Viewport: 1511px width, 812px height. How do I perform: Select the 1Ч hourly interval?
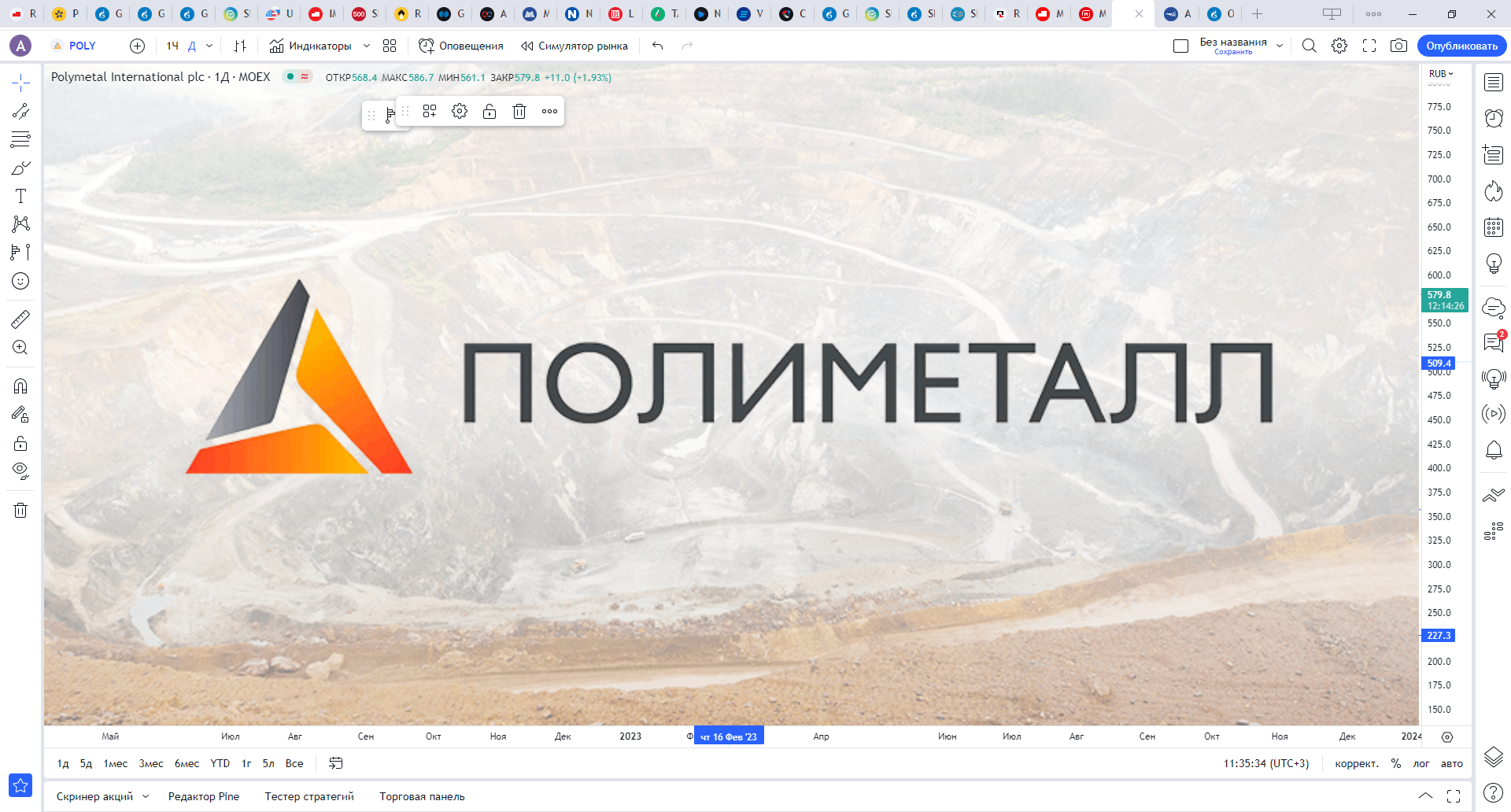tap(172, 46)
